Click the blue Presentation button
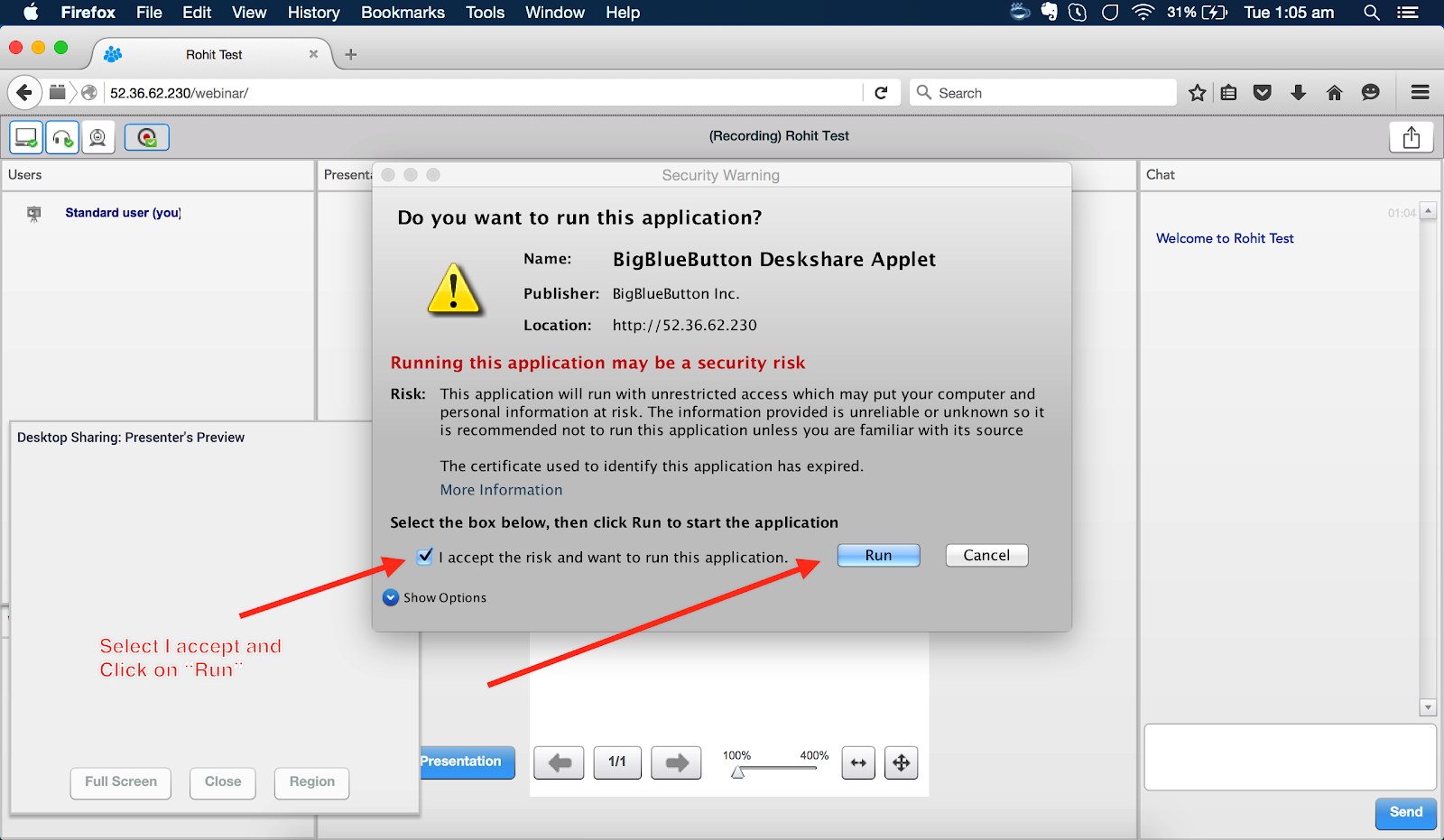This screenshot has width=1444, height=840. pos(466,762)
